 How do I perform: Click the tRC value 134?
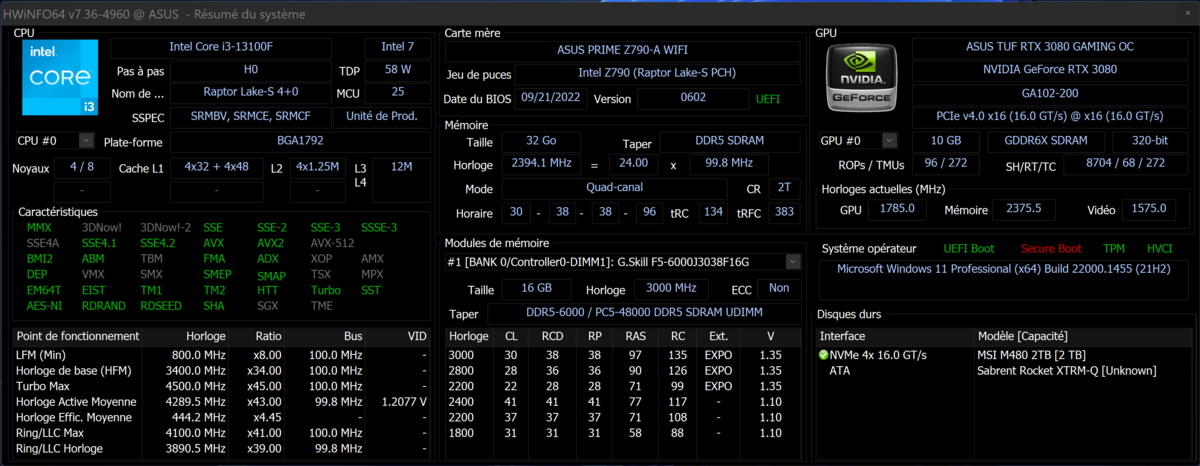[x=714, y=212]
